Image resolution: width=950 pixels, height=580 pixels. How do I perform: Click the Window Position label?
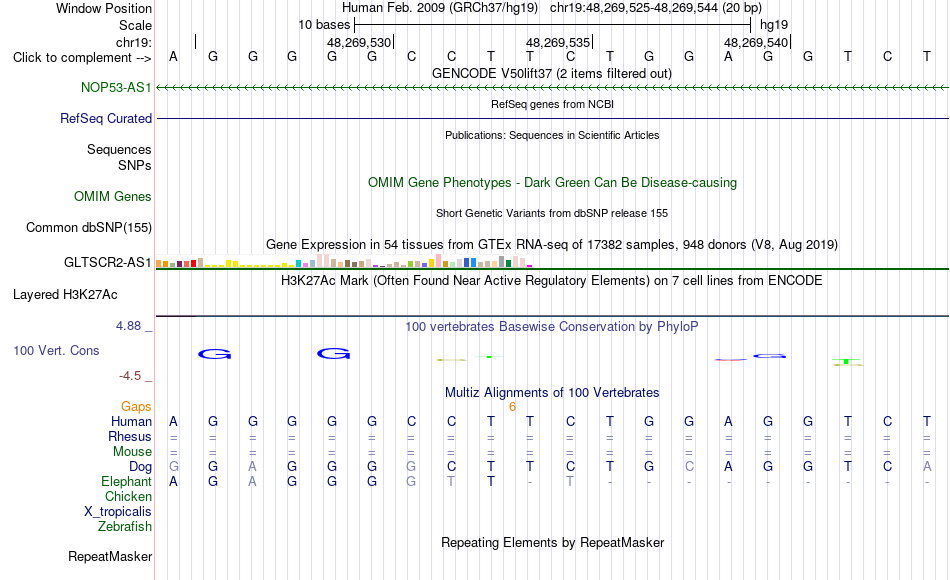point(104,9)
